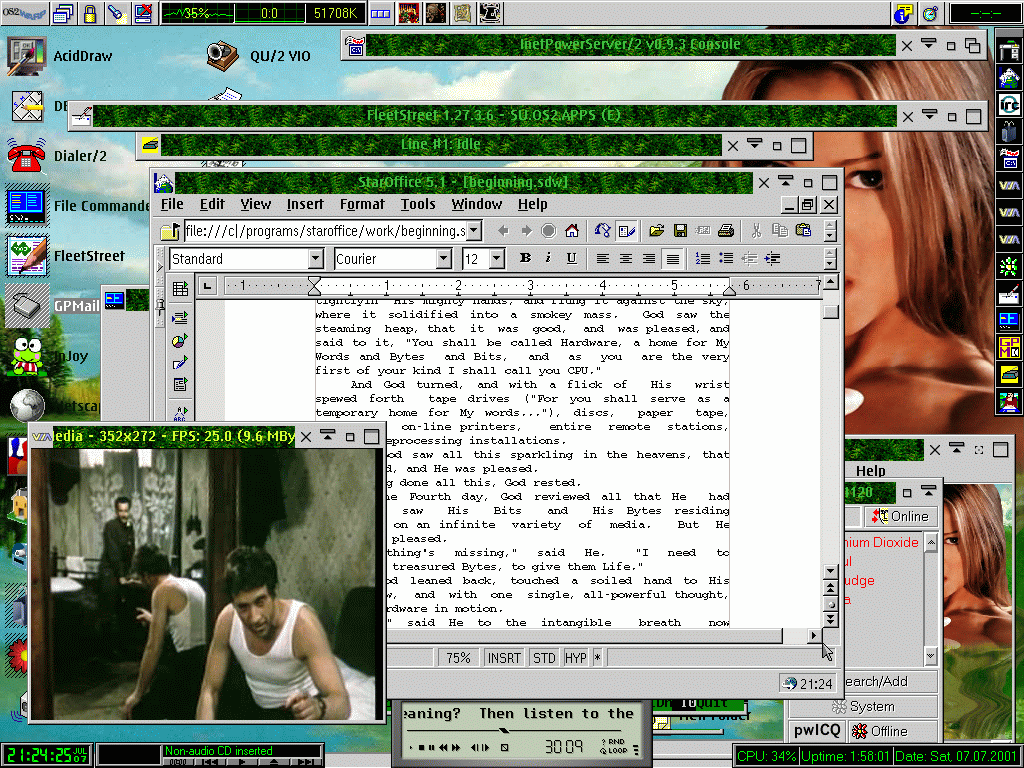Open AcidDraw desktop icon
The height and width of the screenshot is (768, 1024).
[x=26, y=56]
